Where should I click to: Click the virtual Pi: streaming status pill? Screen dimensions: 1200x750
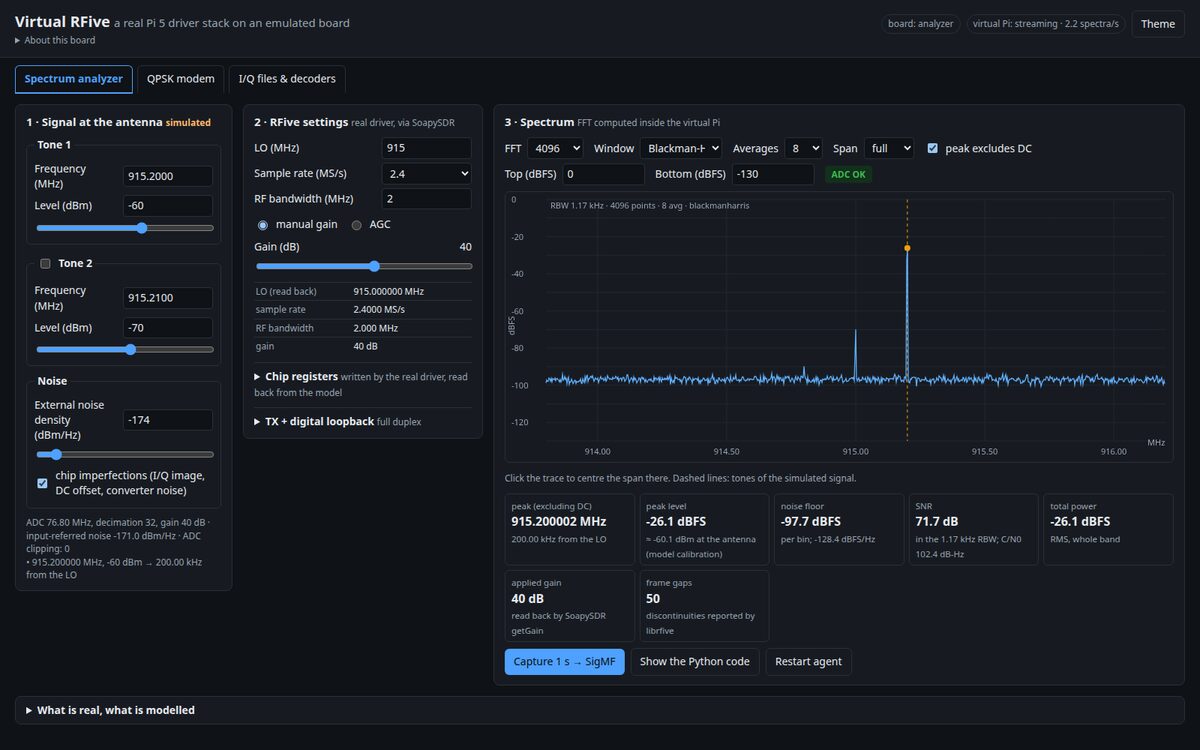coord(1046,24)
